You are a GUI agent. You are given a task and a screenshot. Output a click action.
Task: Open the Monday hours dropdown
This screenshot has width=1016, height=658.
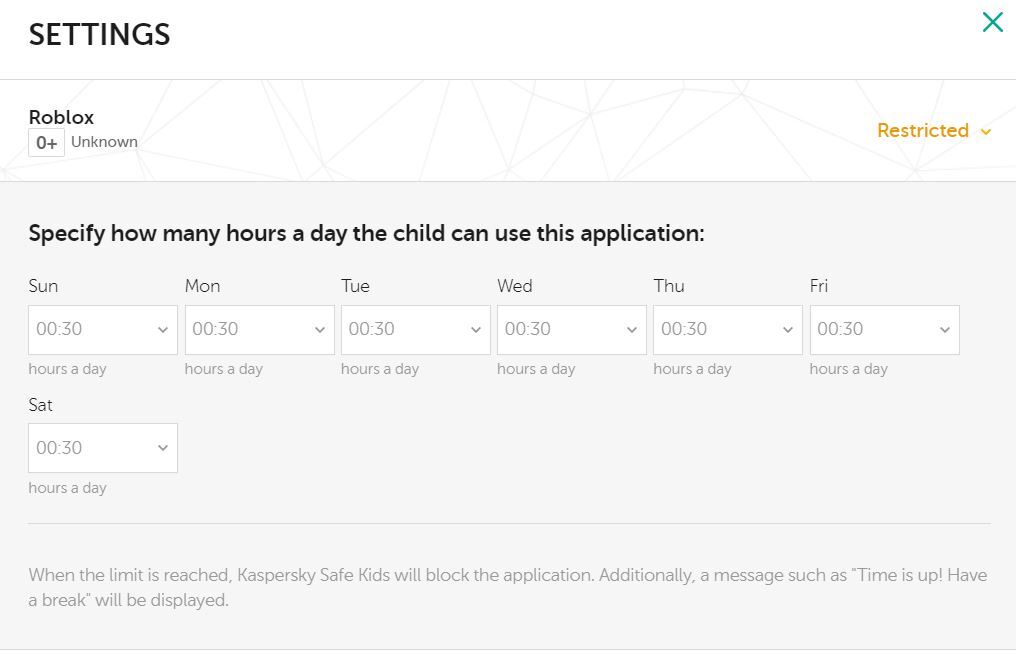pyautogui.click(x=259, y=330)
